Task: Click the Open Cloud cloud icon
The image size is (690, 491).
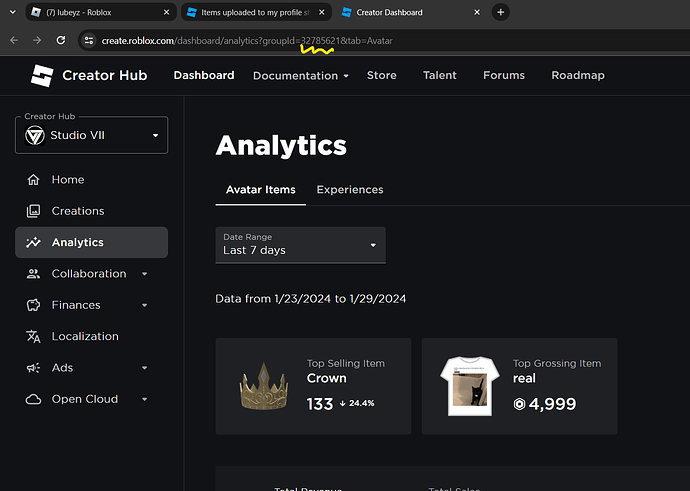Action: (33, 399)
